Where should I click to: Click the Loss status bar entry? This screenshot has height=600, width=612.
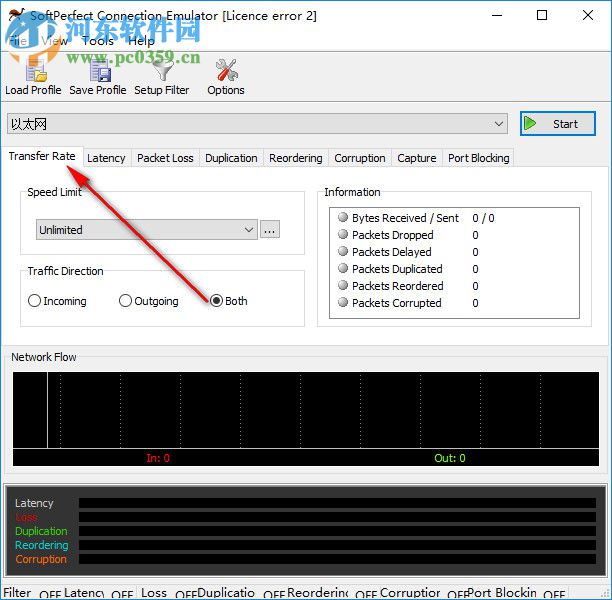tap(168, 593)
